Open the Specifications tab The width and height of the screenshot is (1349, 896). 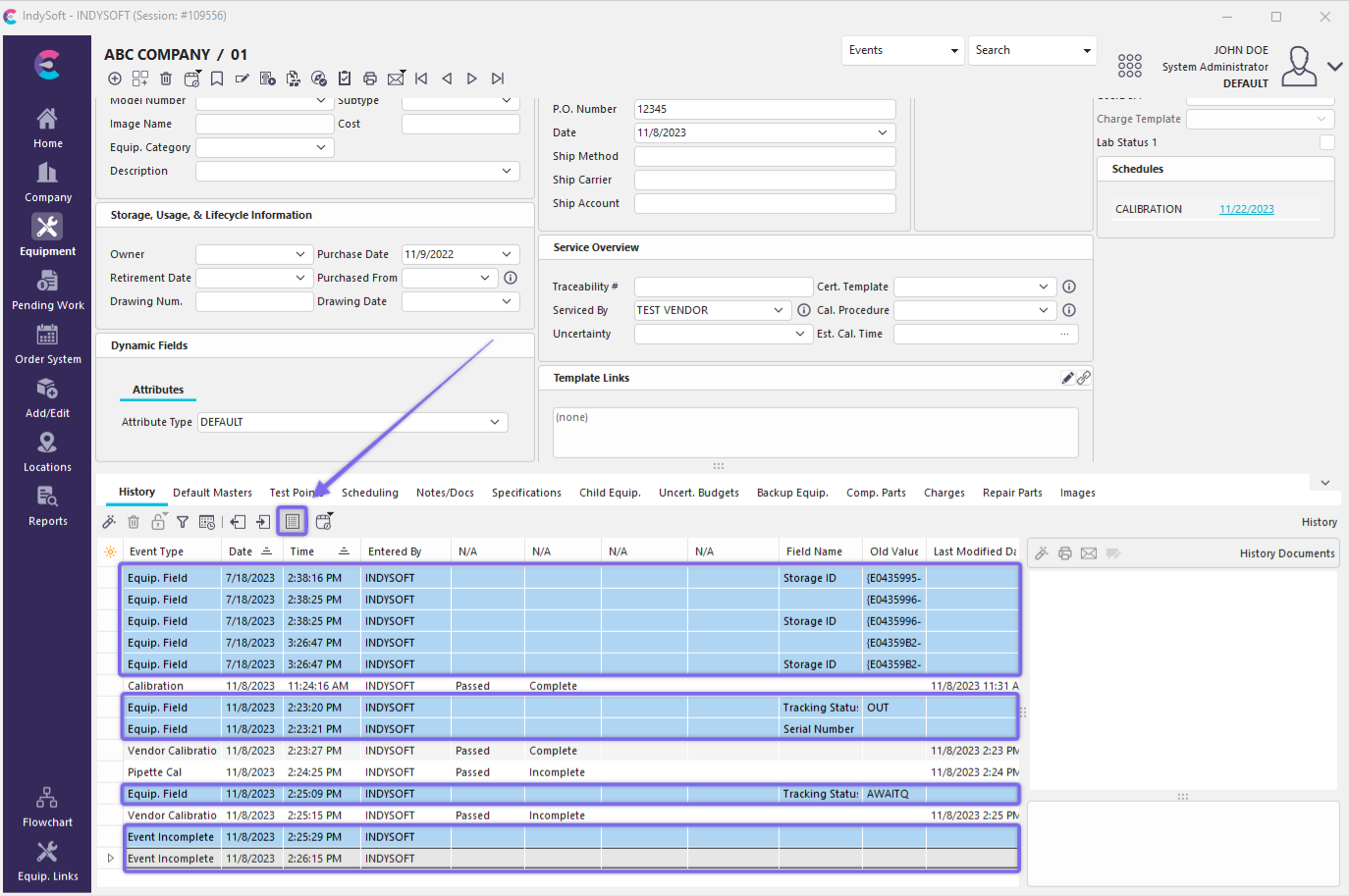click(526, 493)
